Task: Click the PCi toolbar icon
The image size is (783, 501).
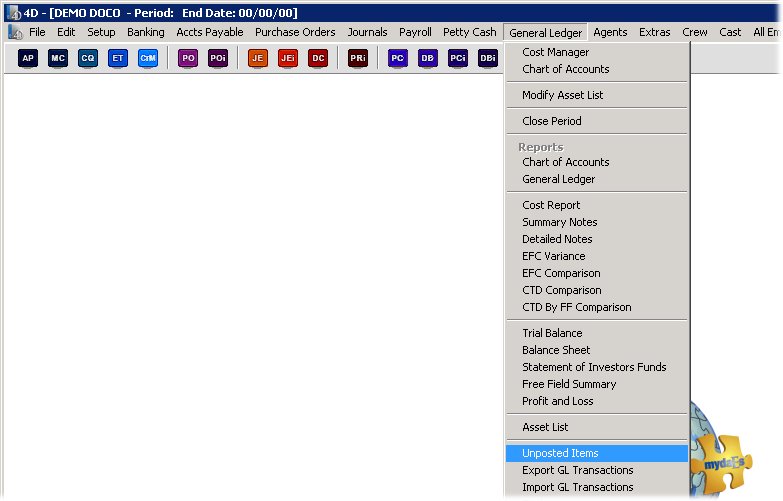Action: coord(458,58)
